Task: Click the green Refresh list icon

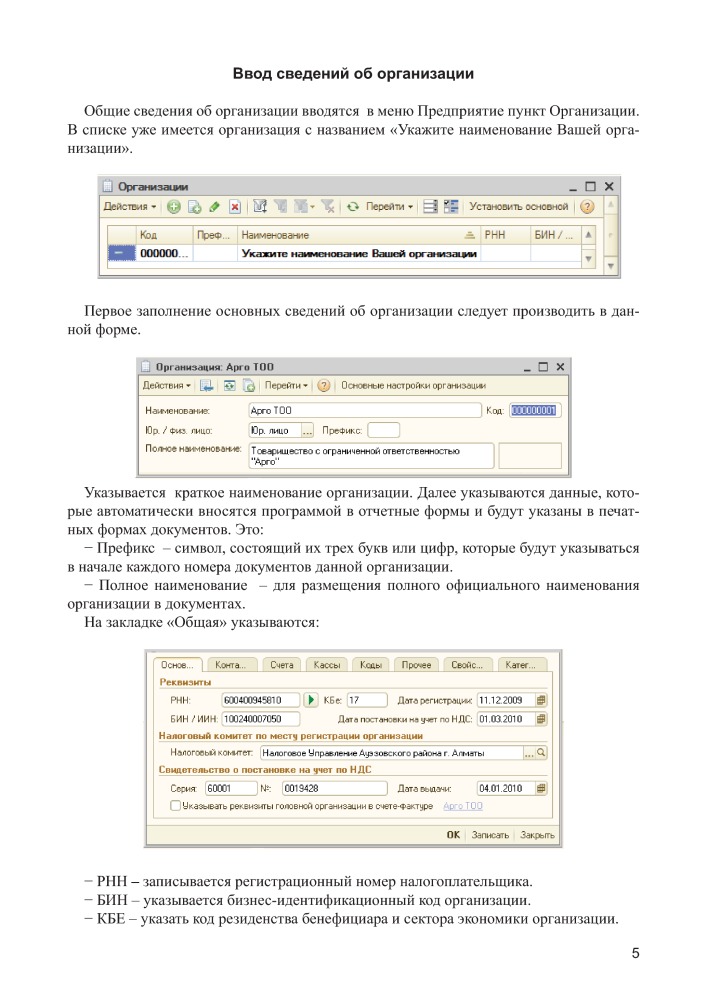Action: [353, 207]
